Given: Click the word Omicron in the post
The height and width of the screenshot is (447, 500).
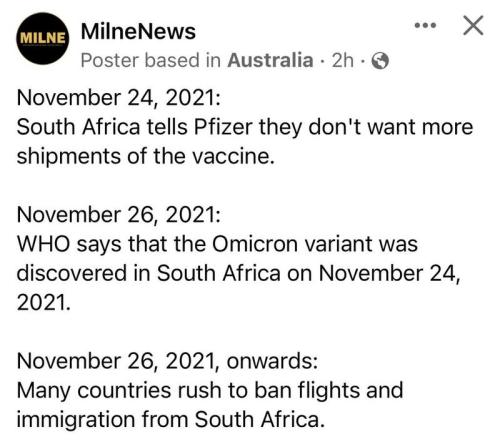Looking at the screenshot, I should [255, 244].
